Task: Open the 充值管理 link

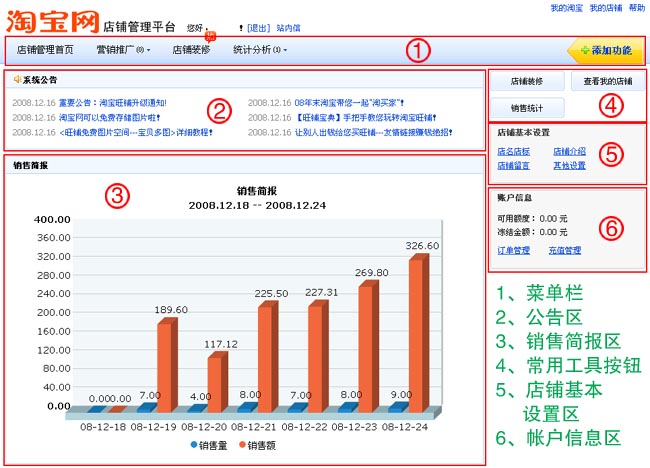Action: coord(565,250)
